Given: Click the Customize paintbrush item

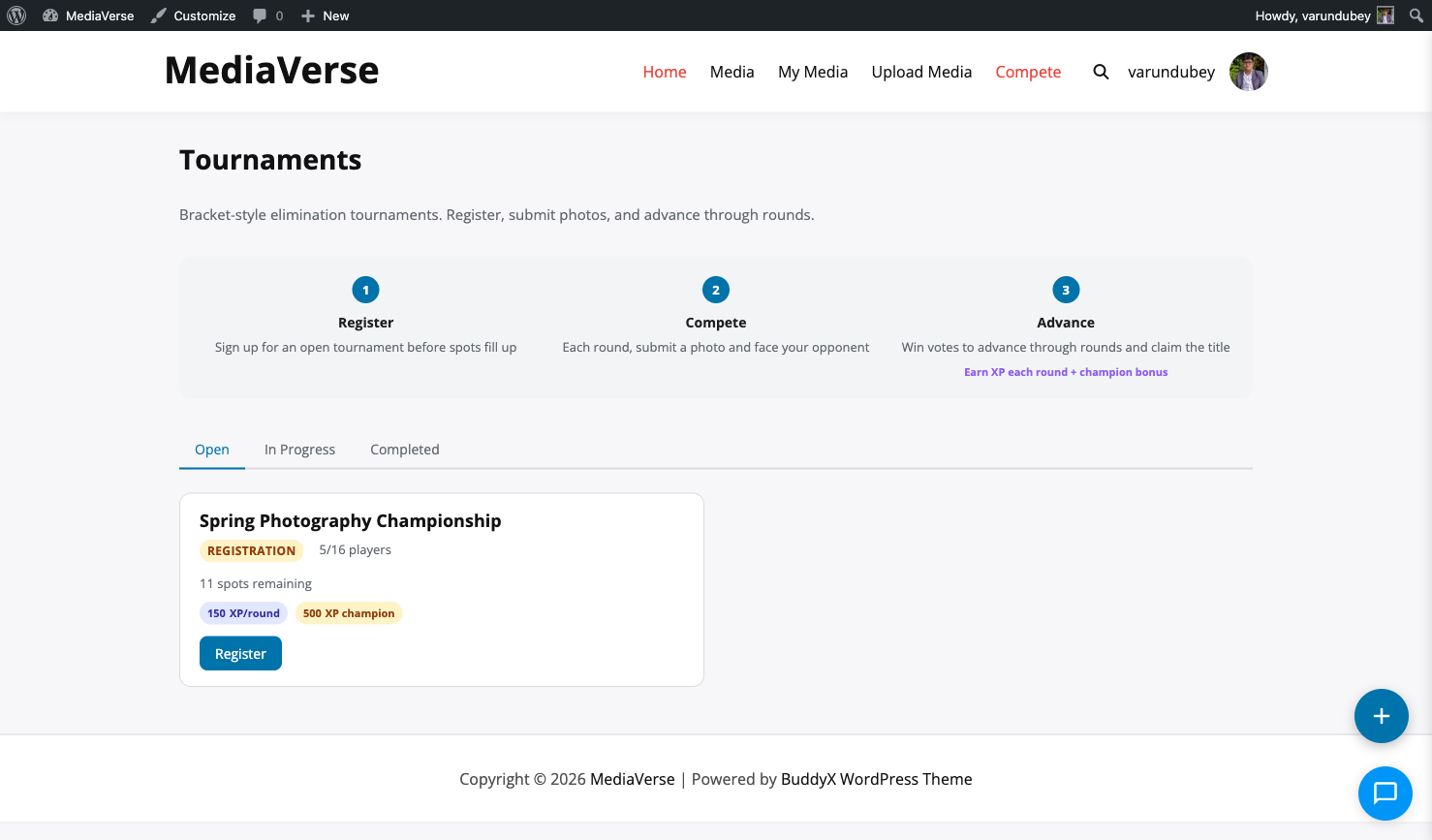Looking at the screenshot, I should (x=194, y=16).
